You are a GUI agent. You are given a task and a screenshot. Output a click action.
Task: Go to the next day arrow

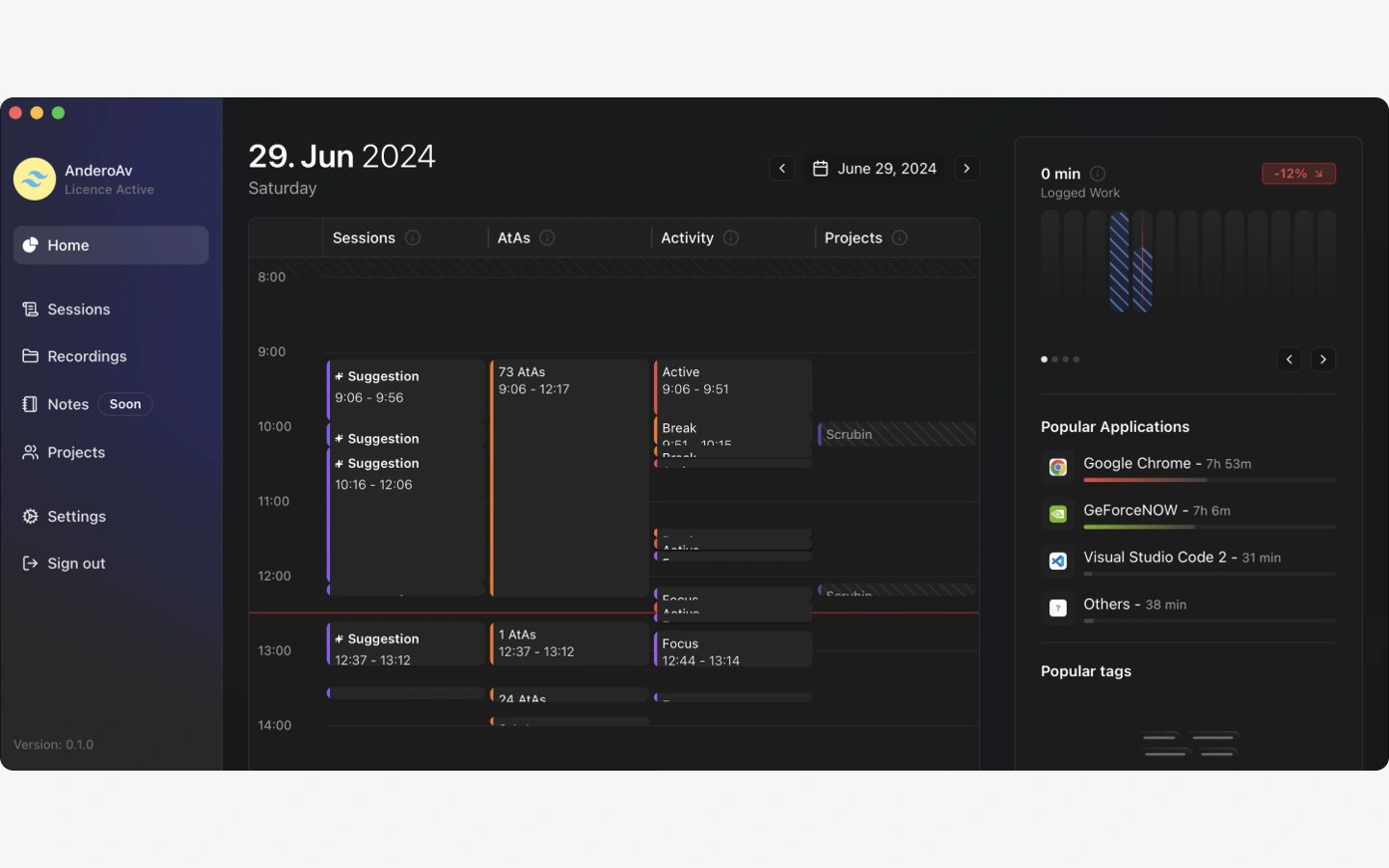click(967, 169)
